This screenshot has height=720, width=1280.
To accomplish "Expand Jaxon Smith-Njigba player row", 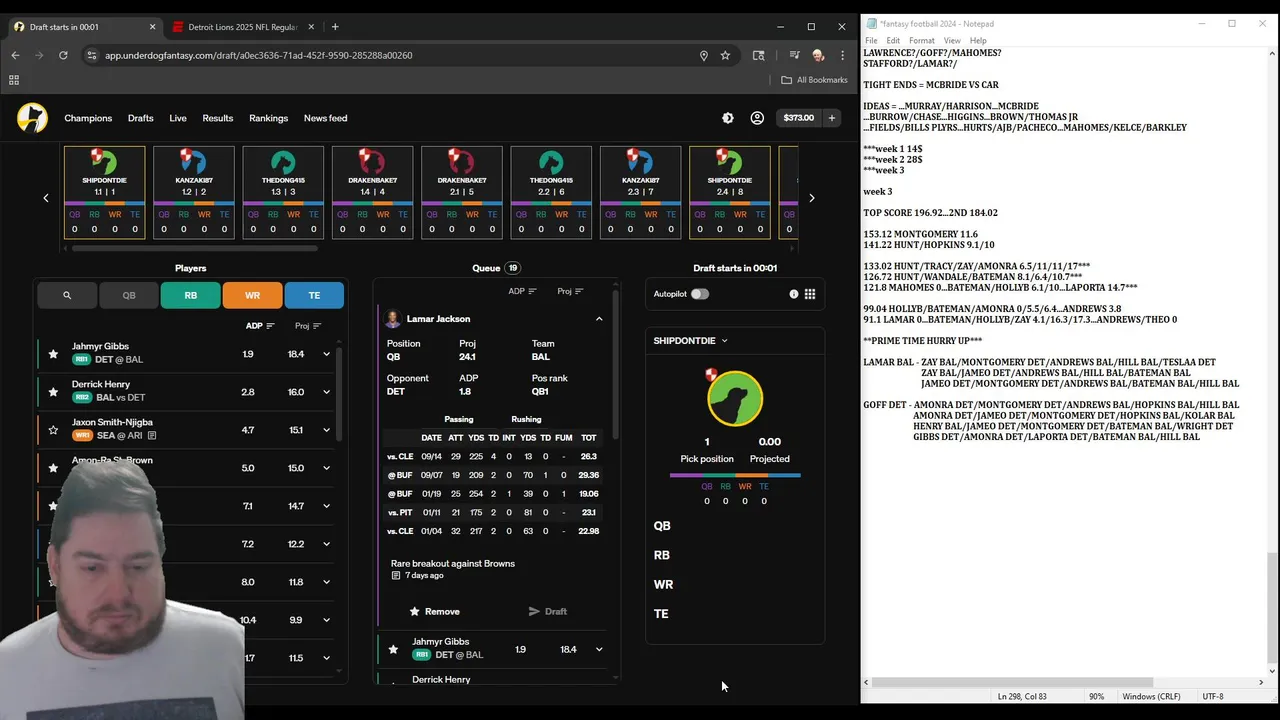I will 326,430.
